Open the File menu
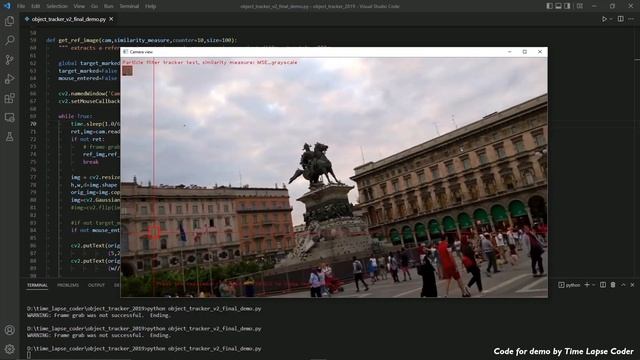This screenshot has width=640, height=360. pos(21,6)
